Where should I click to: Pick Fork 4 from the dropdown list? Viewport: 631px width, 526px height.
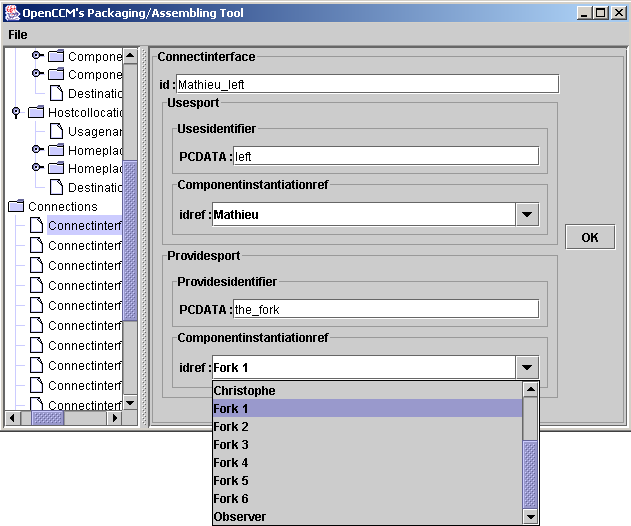point(367,463)
